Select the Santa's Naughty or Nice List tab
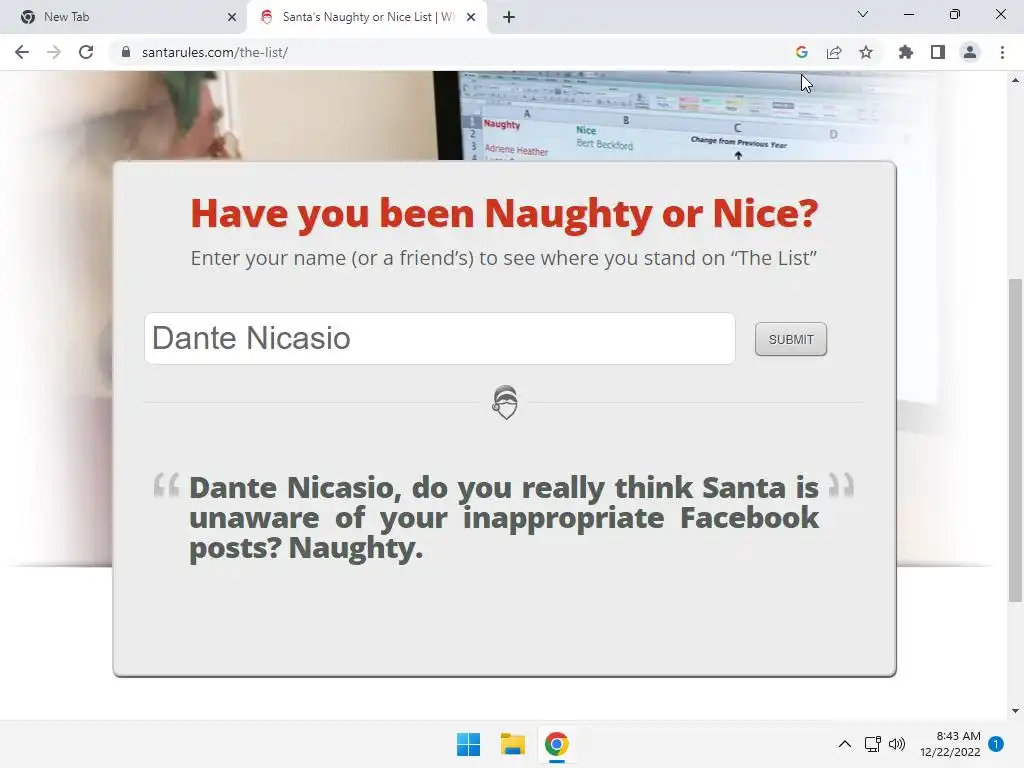The image size is (1024, 768). (x=366, y=17)
